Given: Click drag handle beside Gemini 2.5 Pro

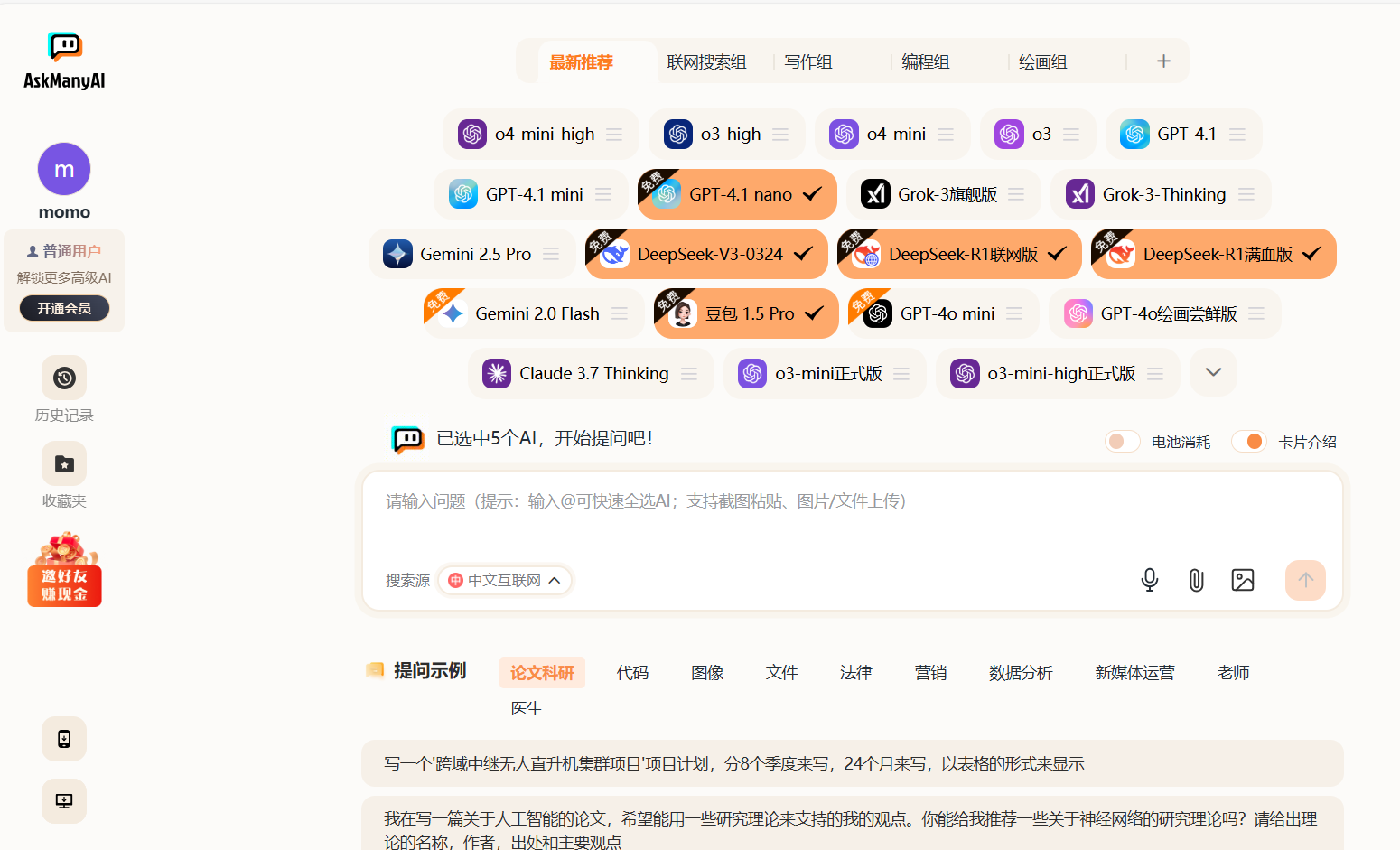Looking at the screenshot, I should 551,254.
